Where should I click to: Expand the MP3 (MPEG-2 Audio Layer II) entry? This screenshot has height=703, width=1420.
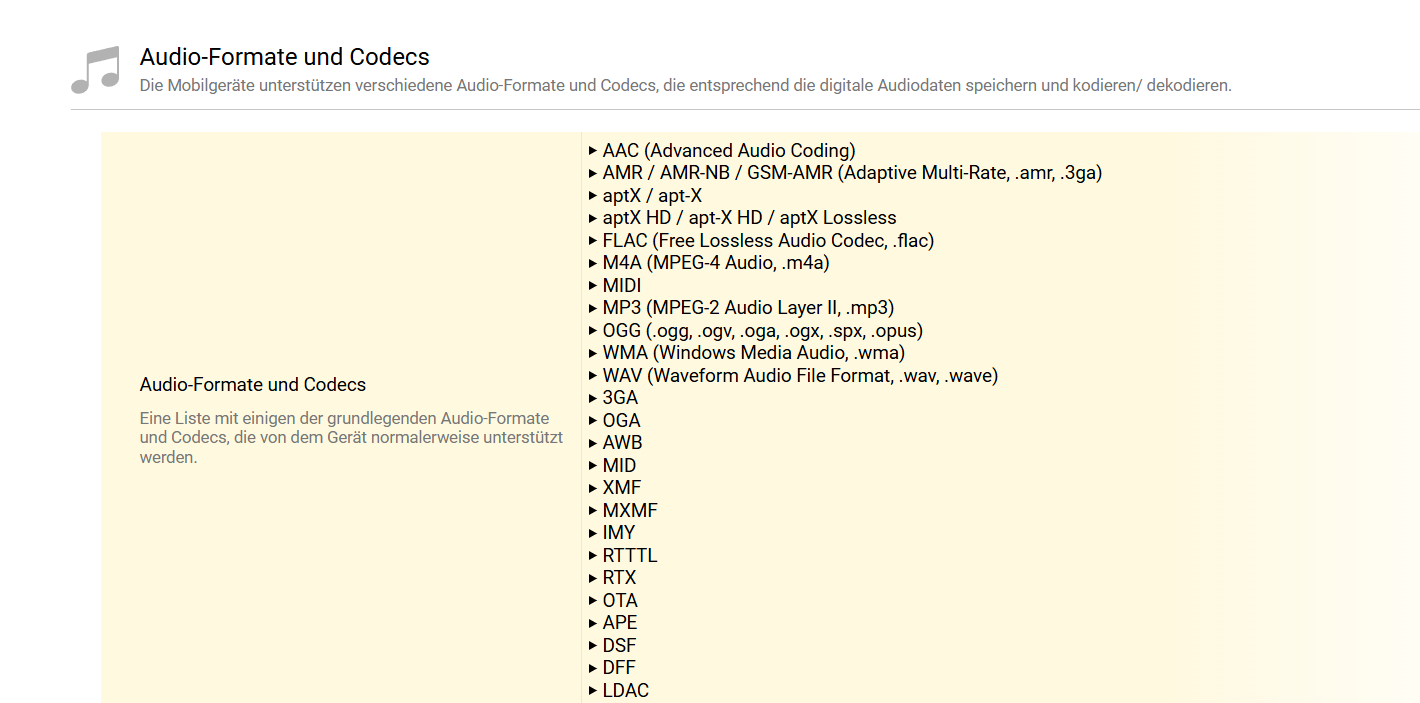click(742, 308)
